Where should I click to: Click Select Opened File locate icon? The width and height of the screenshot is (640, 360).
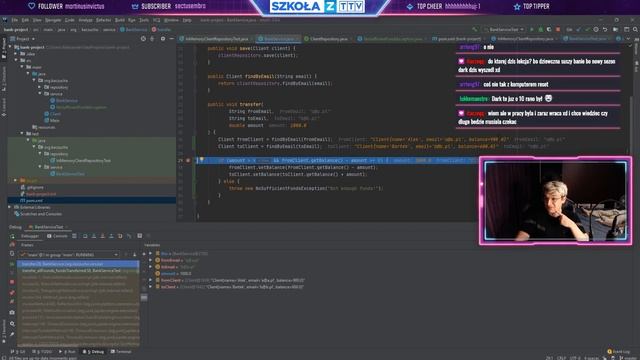pos(143,39)
